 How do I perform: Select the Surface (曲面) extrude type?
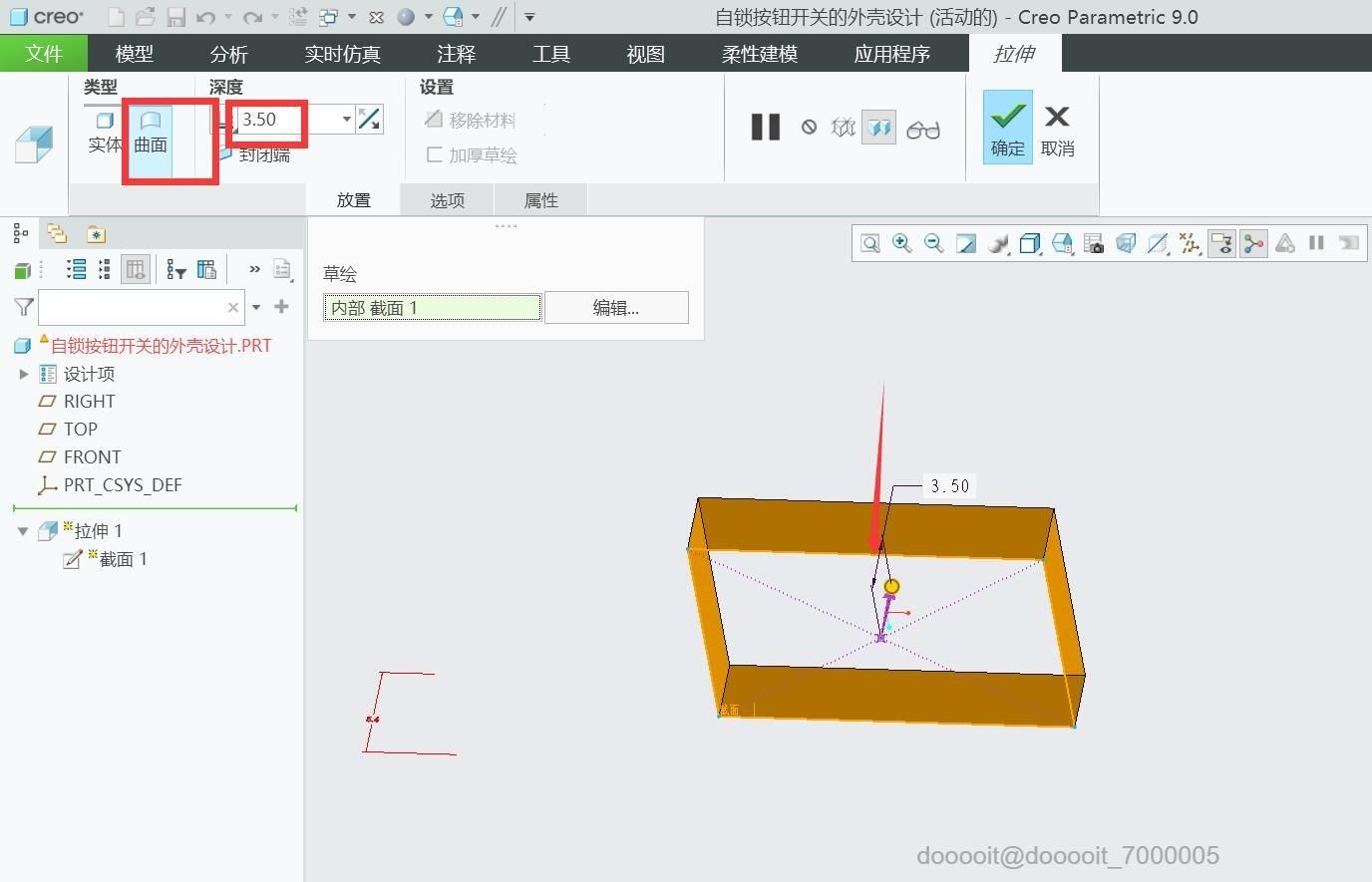tap(151, 133)
